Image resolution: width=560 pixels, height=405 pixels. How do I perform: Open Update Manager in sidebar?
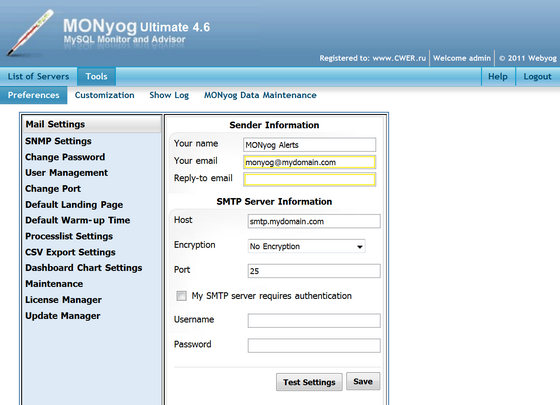[62, 316]
